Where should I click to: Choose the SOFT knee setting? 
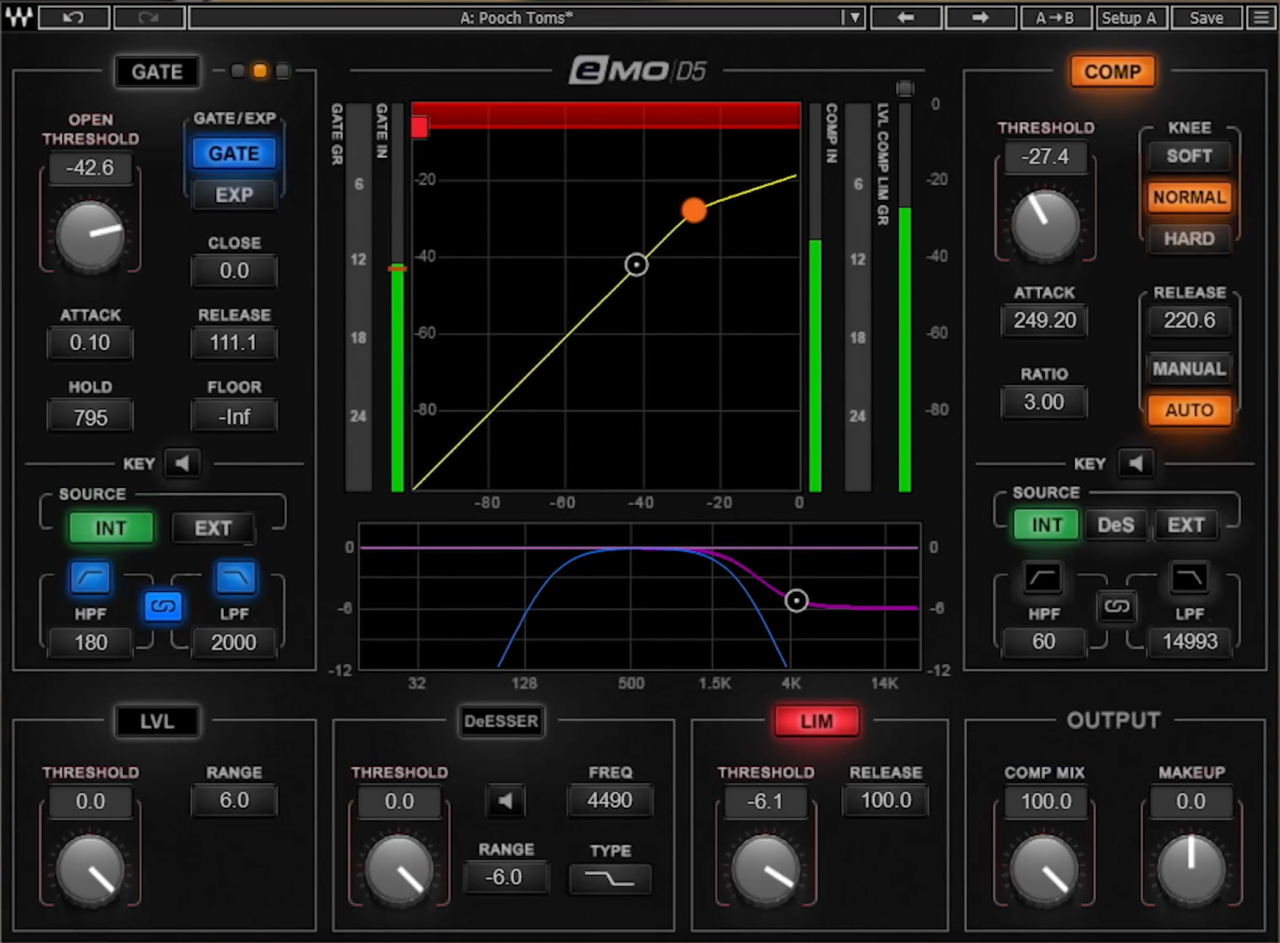click(1189, 156)
